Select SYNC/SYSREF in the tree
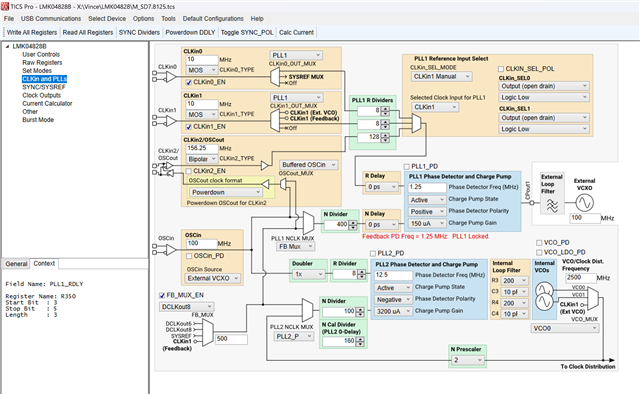This screenshot has width=640, height=394. pos(44,87)
